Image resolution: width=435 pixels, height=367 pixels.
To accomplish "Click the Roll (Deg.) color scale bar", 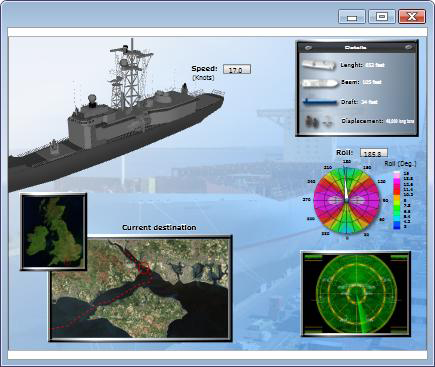I will click(397, 200).
